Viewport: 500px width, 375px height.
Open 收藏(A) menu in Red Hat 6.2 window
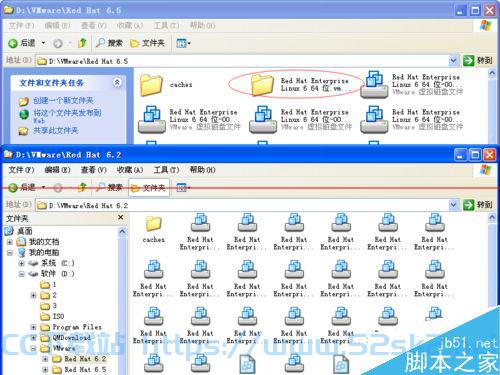point(130,170)
